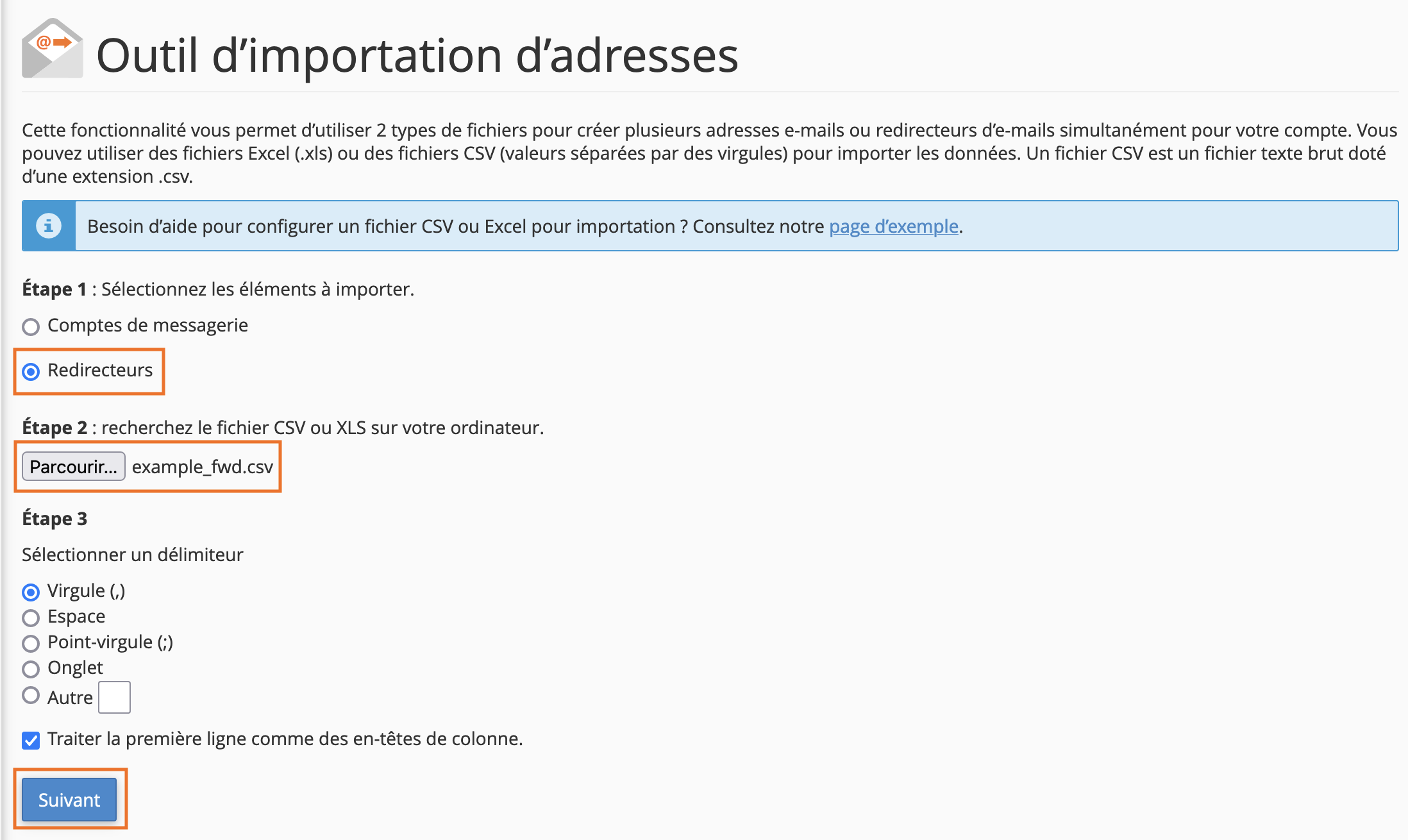The height and width of the screenshot is (840, 1408).
Task: Uncheck Traiter la première ligne comme en-têtes
Action: [x=31, y=740]
